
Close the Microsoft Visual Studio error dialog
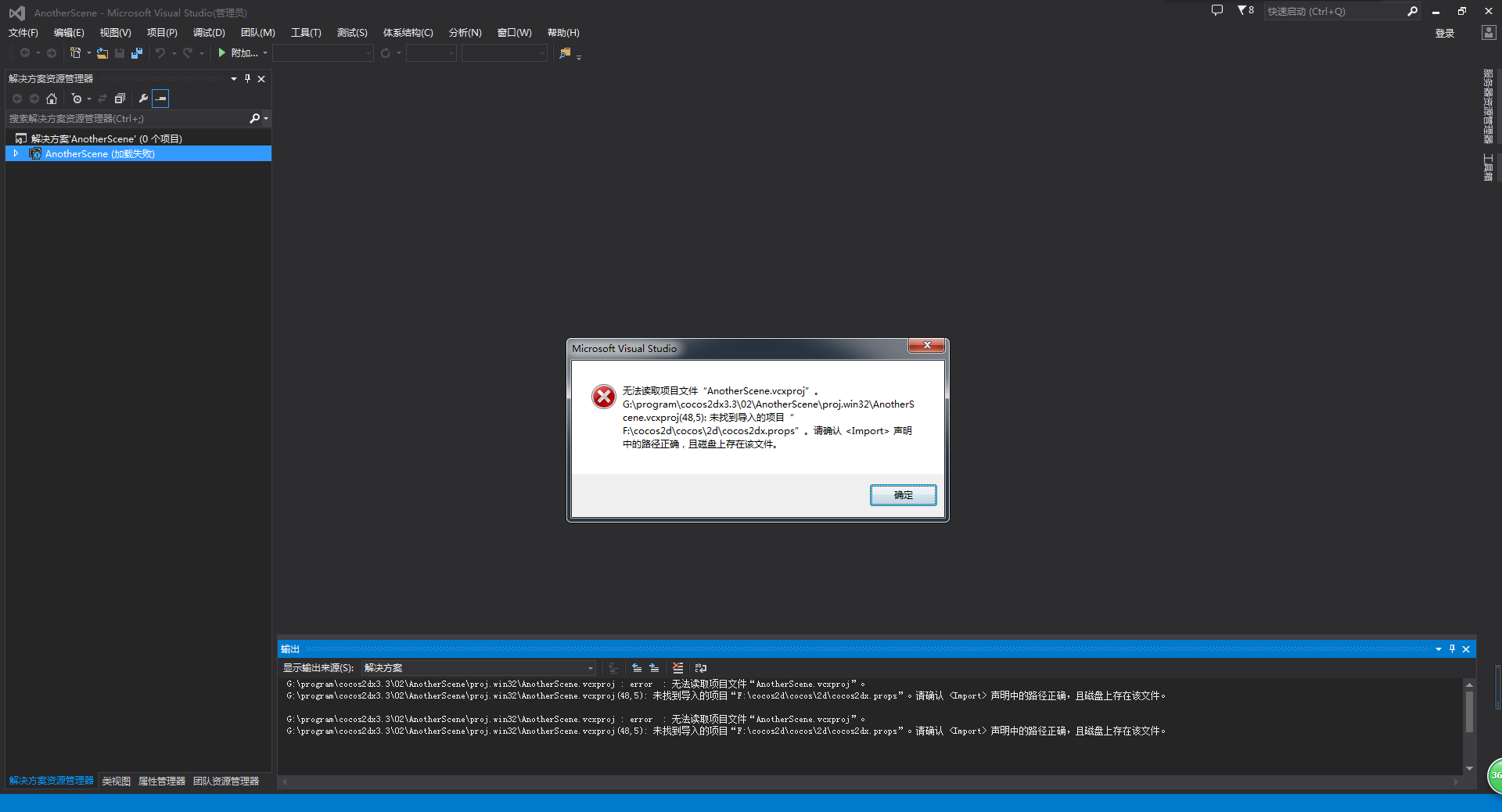927,346
